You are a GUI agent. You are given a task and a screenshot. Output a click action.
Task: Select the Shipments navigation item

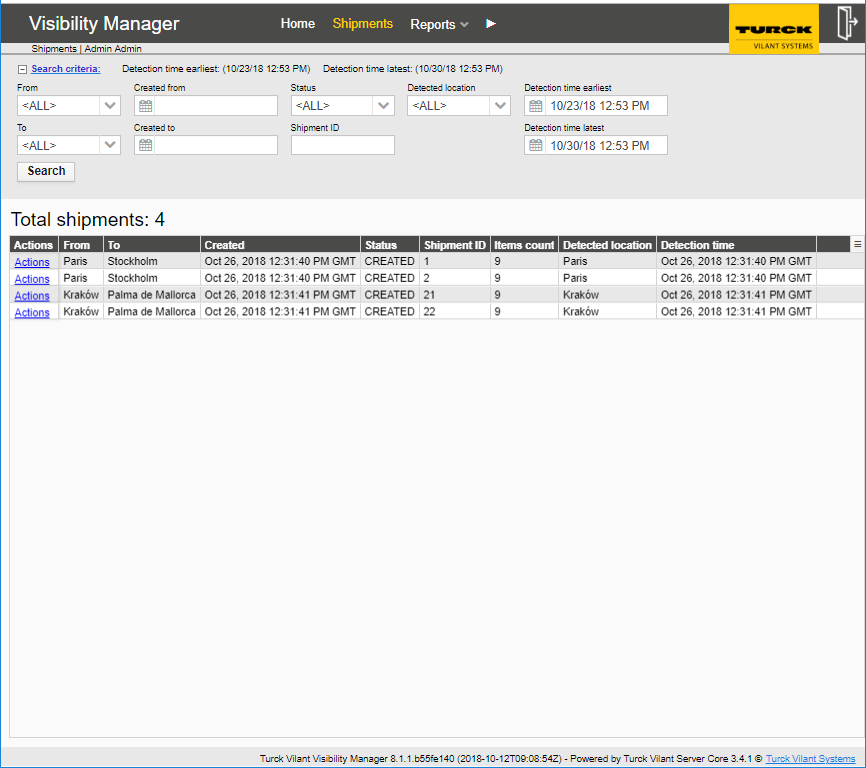(x=362, y=24)
